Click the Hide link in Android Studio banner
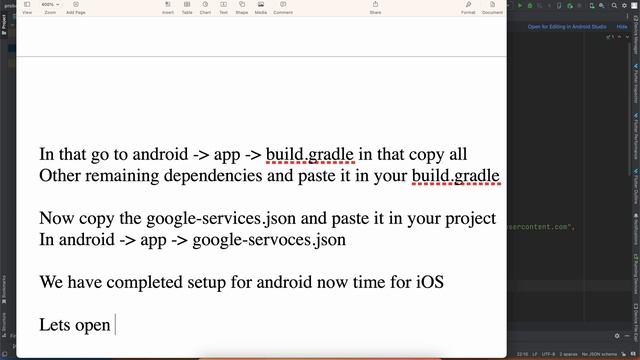This screenshot has width=640, height=360. click(622, 27)
